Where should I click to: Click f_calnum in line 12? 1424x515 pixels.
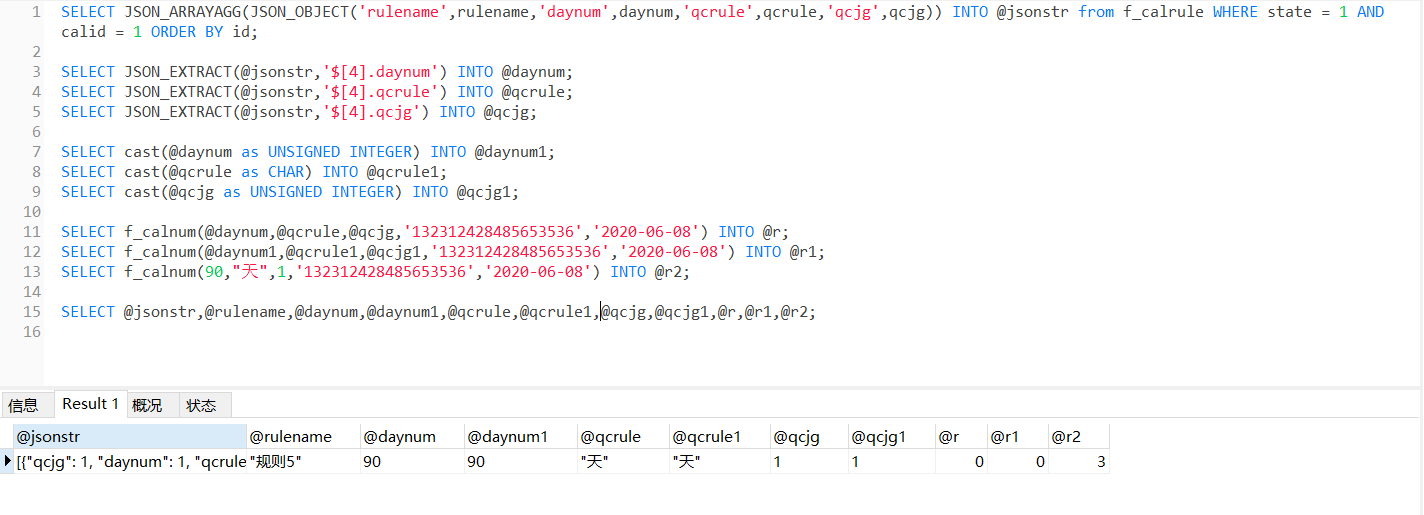pos(160,252)
